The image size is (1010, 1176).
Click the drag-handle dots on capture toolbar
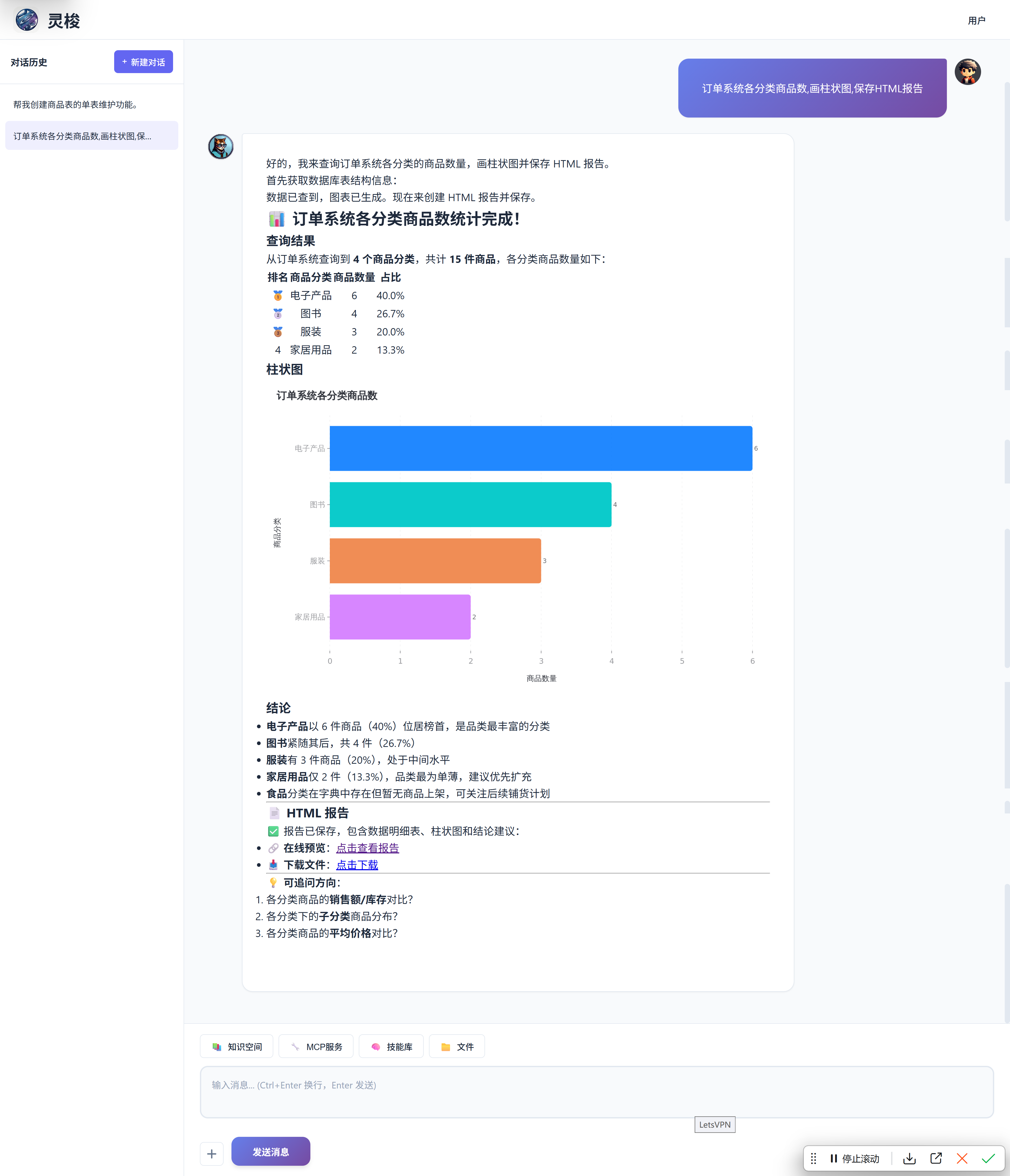coord(814,1158)
